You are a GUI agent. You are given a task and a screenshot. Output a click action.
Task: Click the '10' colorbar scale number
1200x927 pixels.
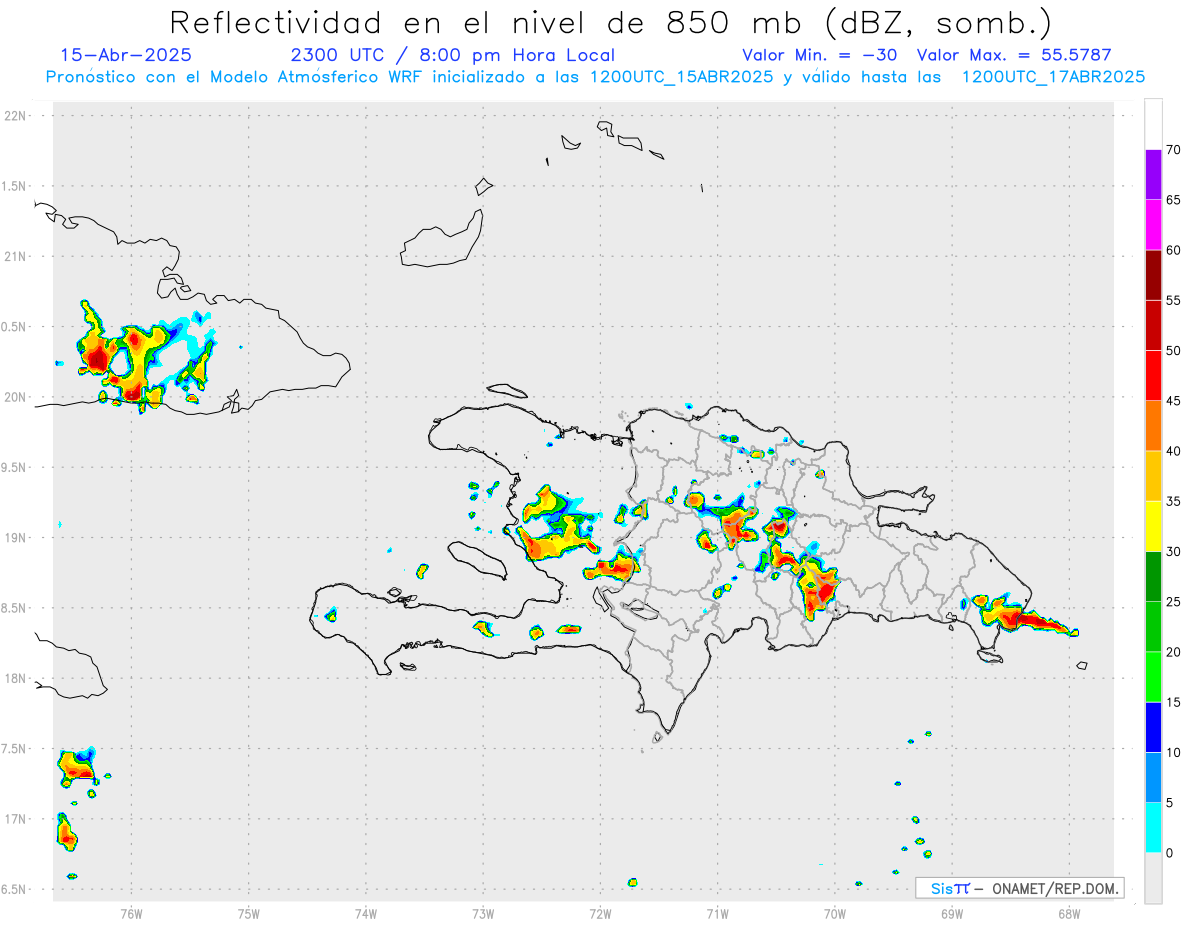click(x=1174, y=753)
